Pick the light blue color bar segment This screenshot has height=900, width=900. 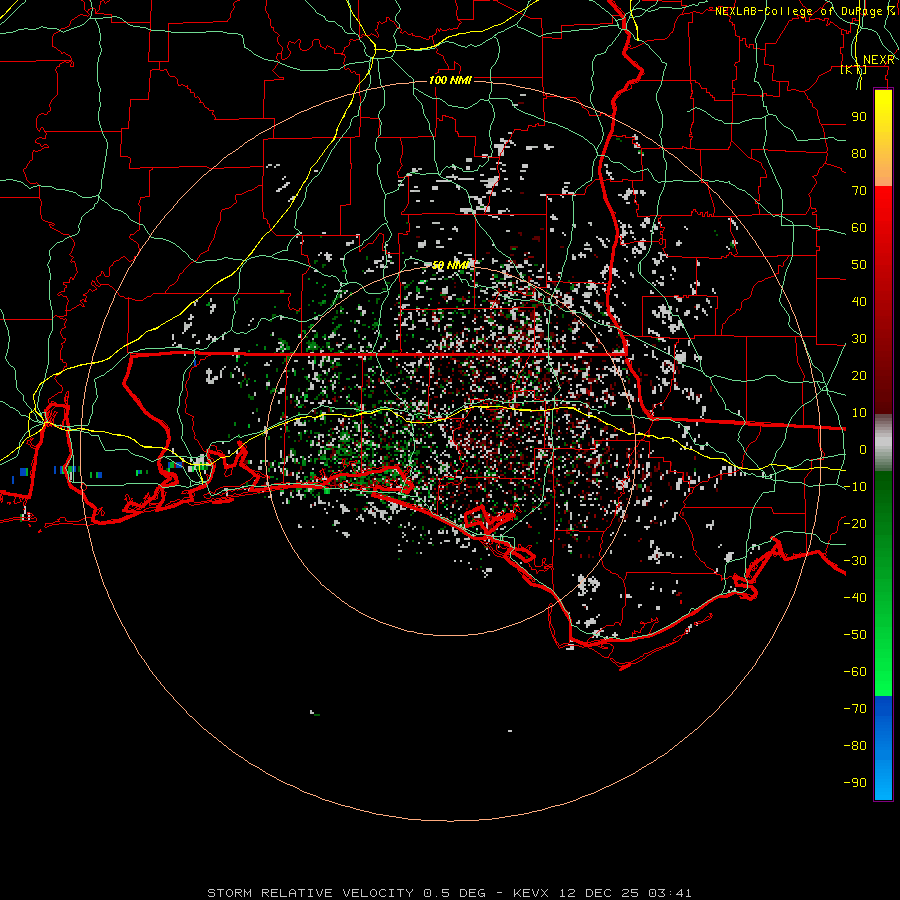point(883,781)
